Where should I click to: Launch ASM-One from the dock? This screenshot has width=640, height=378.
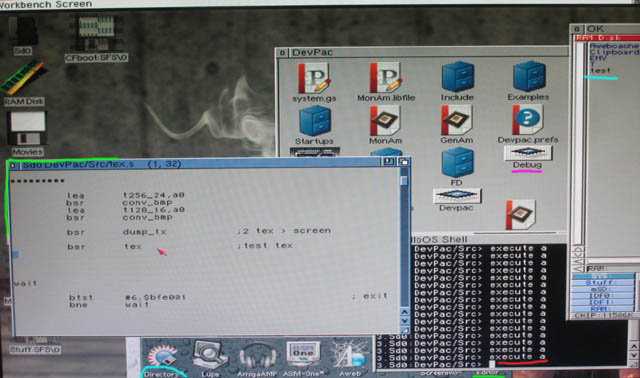point(304,359)
